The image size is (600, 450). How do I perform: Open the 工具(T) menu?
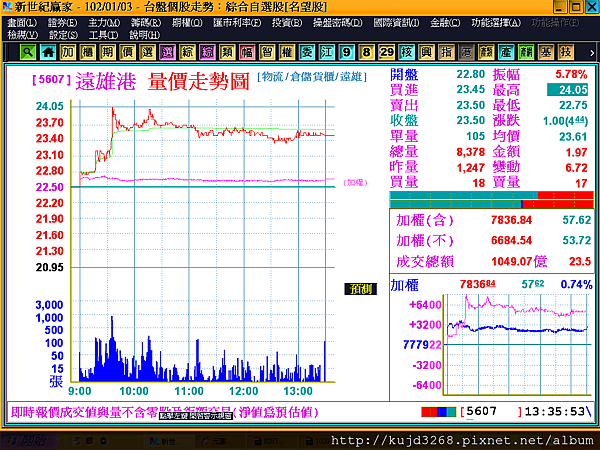(103, 35)
